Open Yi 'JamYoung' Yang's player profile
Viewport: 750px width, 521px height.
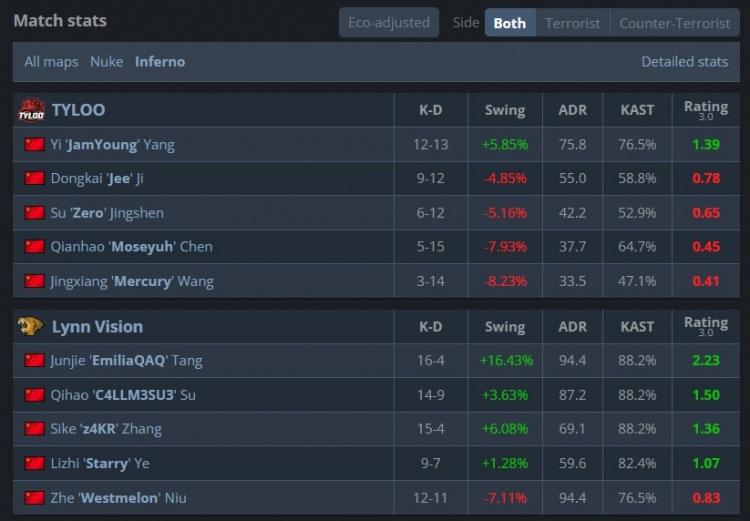coord(112,144)
